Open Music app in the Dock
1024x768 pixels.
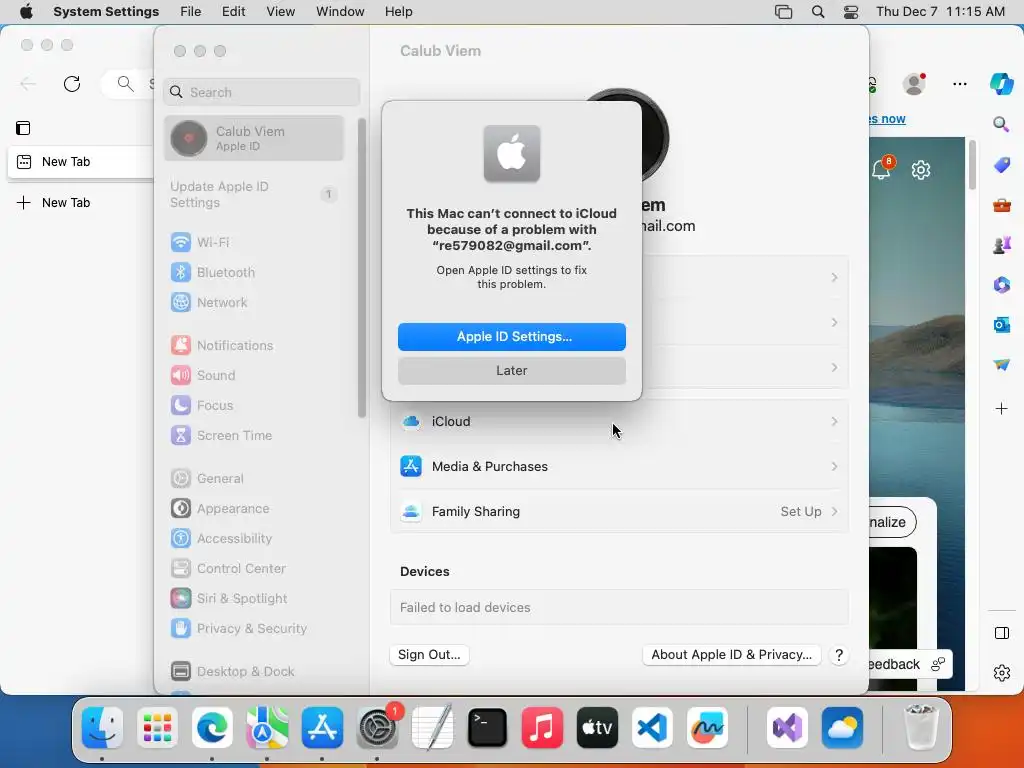542,727
